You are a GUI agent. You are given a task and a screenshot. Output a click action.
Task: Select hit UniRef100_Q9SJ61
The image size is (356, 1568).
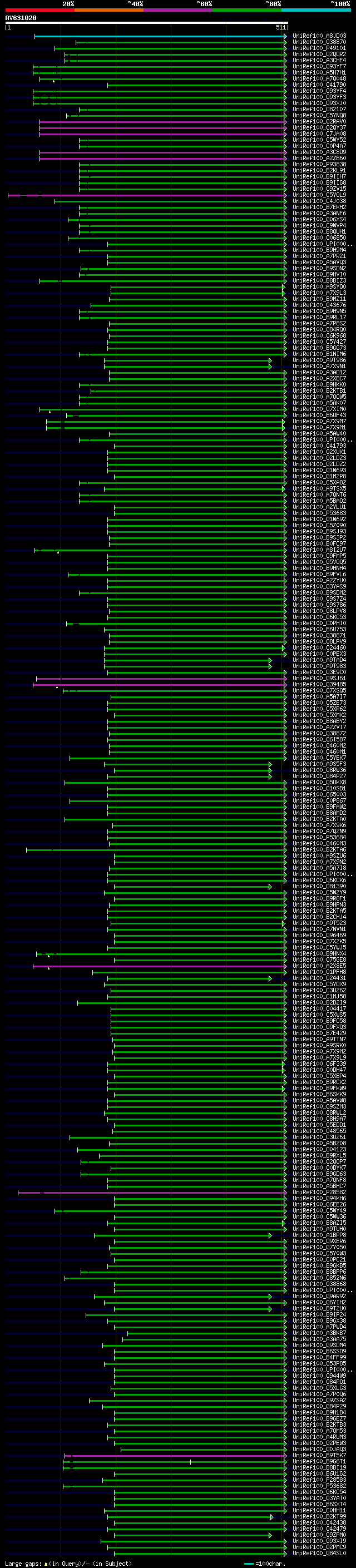click(x=319, y=678)
